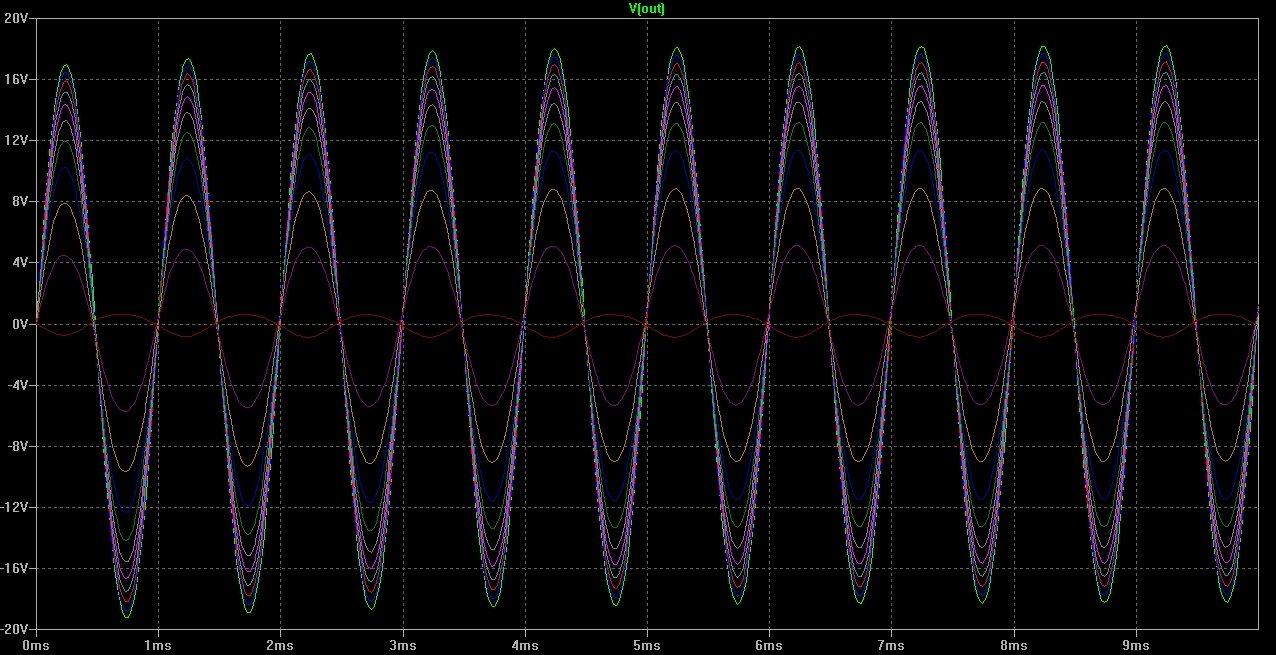
Task: Click the 7ms time axis label
Action: [890, 646]
